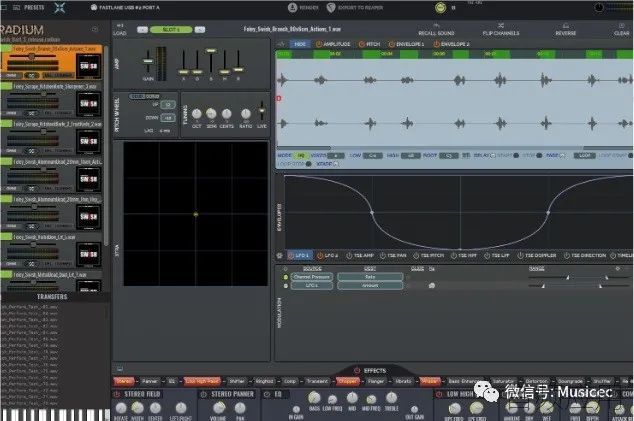634x421 pixels.
Task: Click the center point in the XY pad
Action: pos(196,214)
